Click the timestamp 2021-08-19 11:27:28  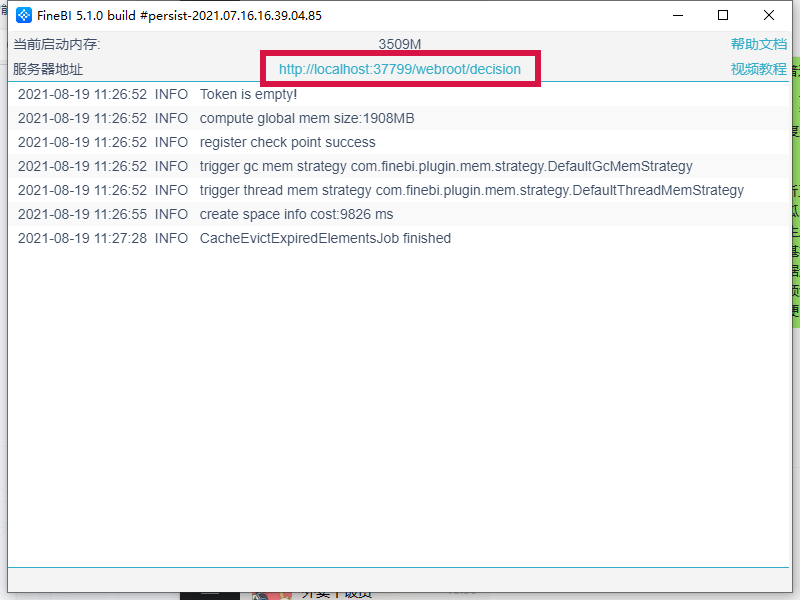coord(82,238)
